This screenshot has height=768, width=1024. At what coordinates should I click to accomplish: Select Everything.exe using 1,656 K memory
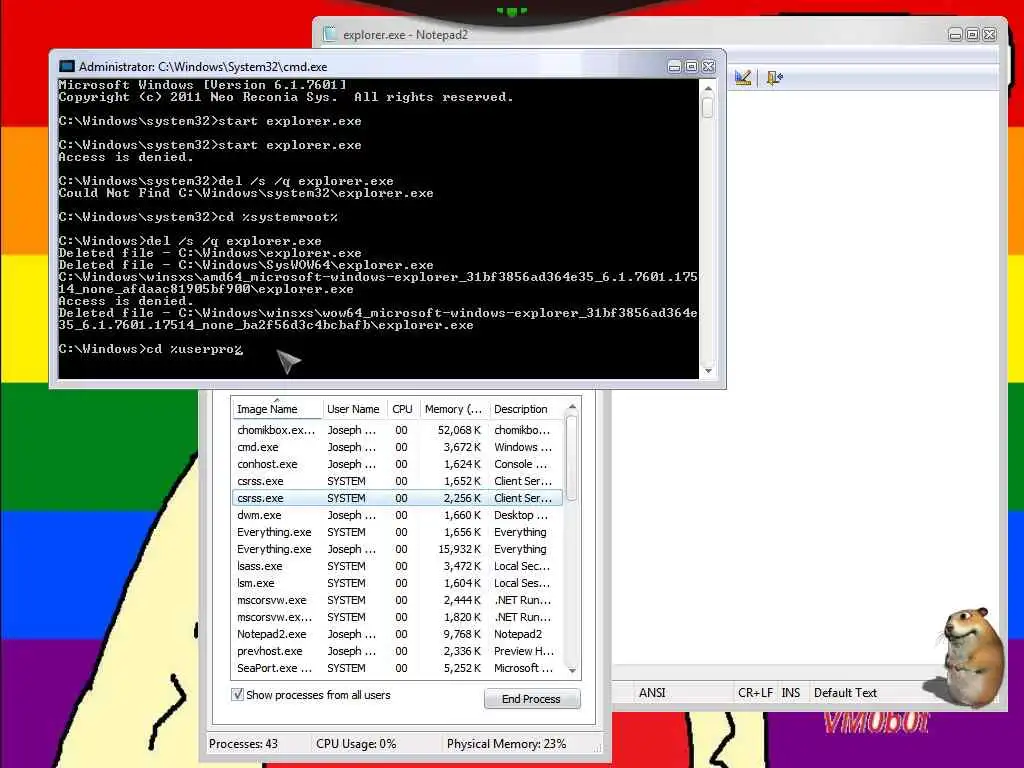coord(397,532)
